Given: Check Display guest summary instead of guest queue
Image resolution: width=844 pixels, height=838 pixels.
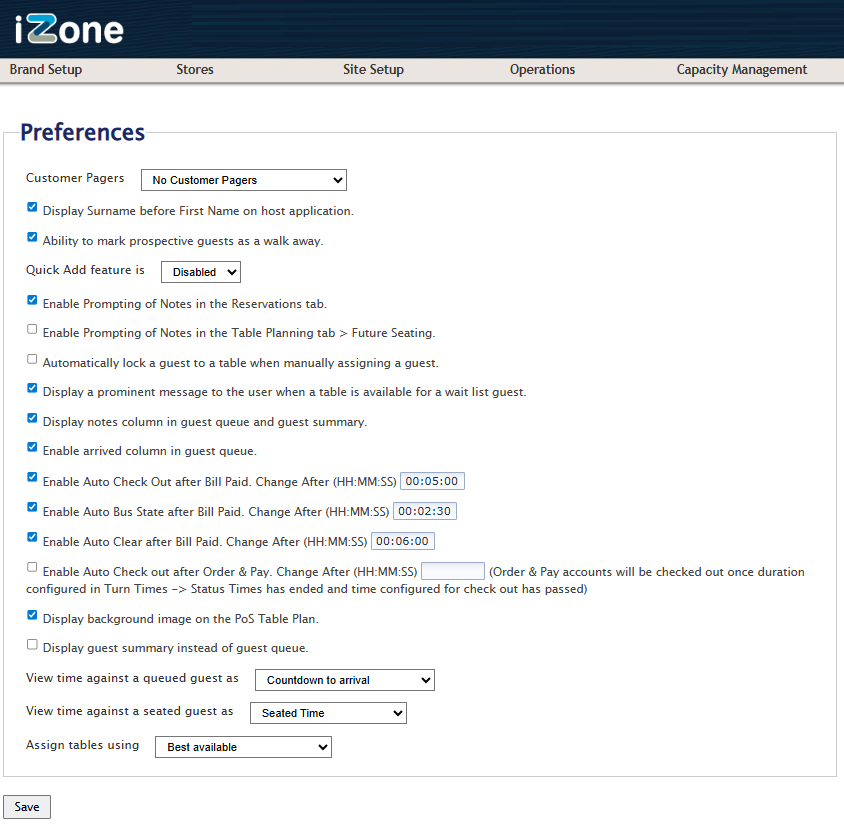Looking at the screenshot, I should [33, 644].
